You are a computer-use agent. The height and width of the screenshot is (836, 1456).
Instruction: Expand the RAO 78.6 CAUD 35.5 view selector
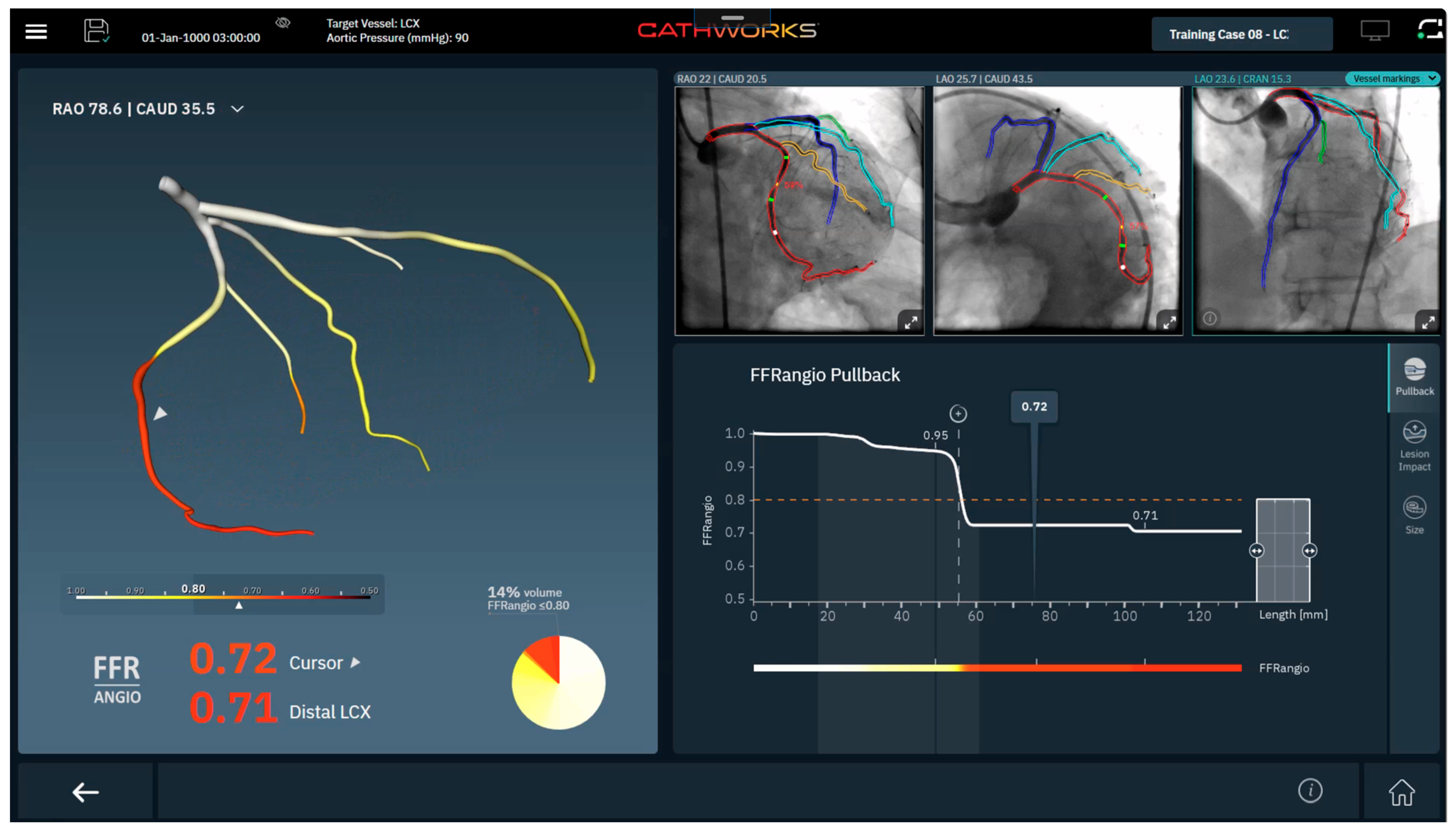coord(238,109)
